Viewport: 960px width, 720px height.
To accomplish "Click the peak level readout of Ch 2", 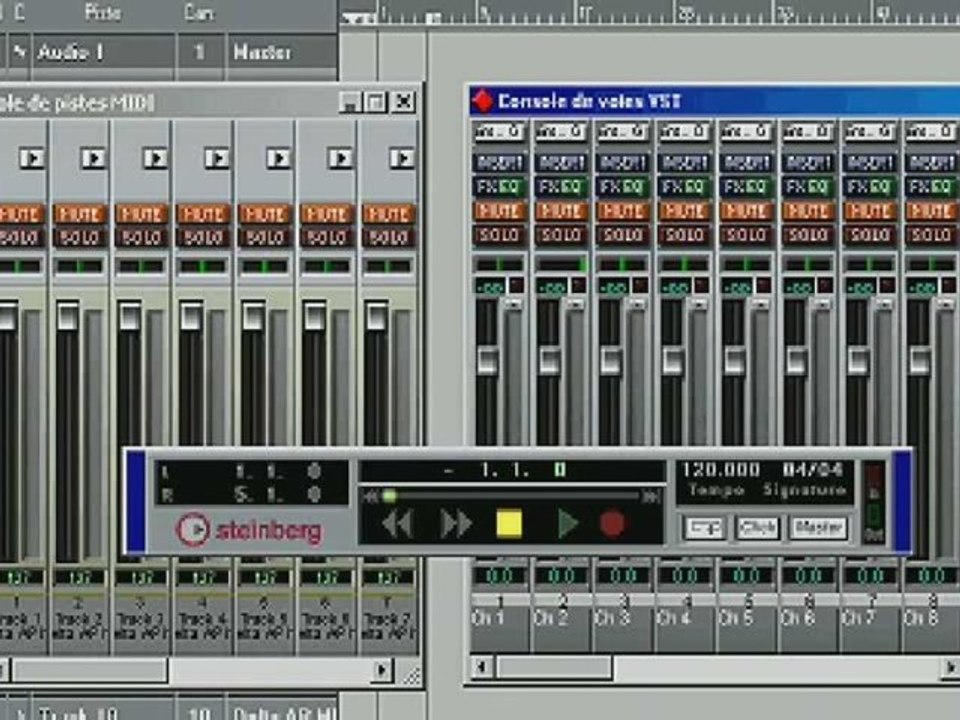I will [x=552, y=287].
